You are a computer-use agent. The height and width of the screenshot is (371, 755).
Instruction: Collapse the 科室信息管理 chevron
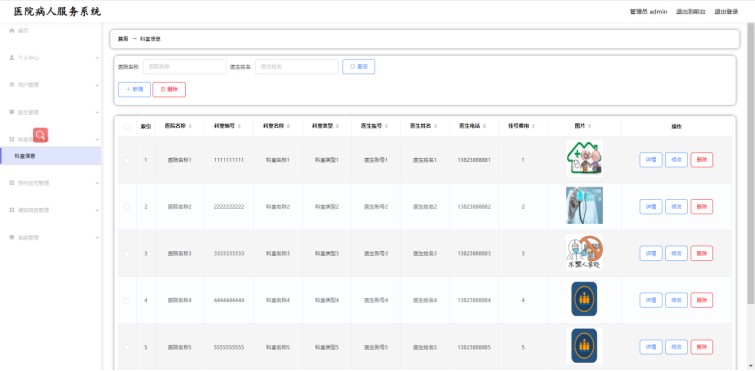(97, 140)
